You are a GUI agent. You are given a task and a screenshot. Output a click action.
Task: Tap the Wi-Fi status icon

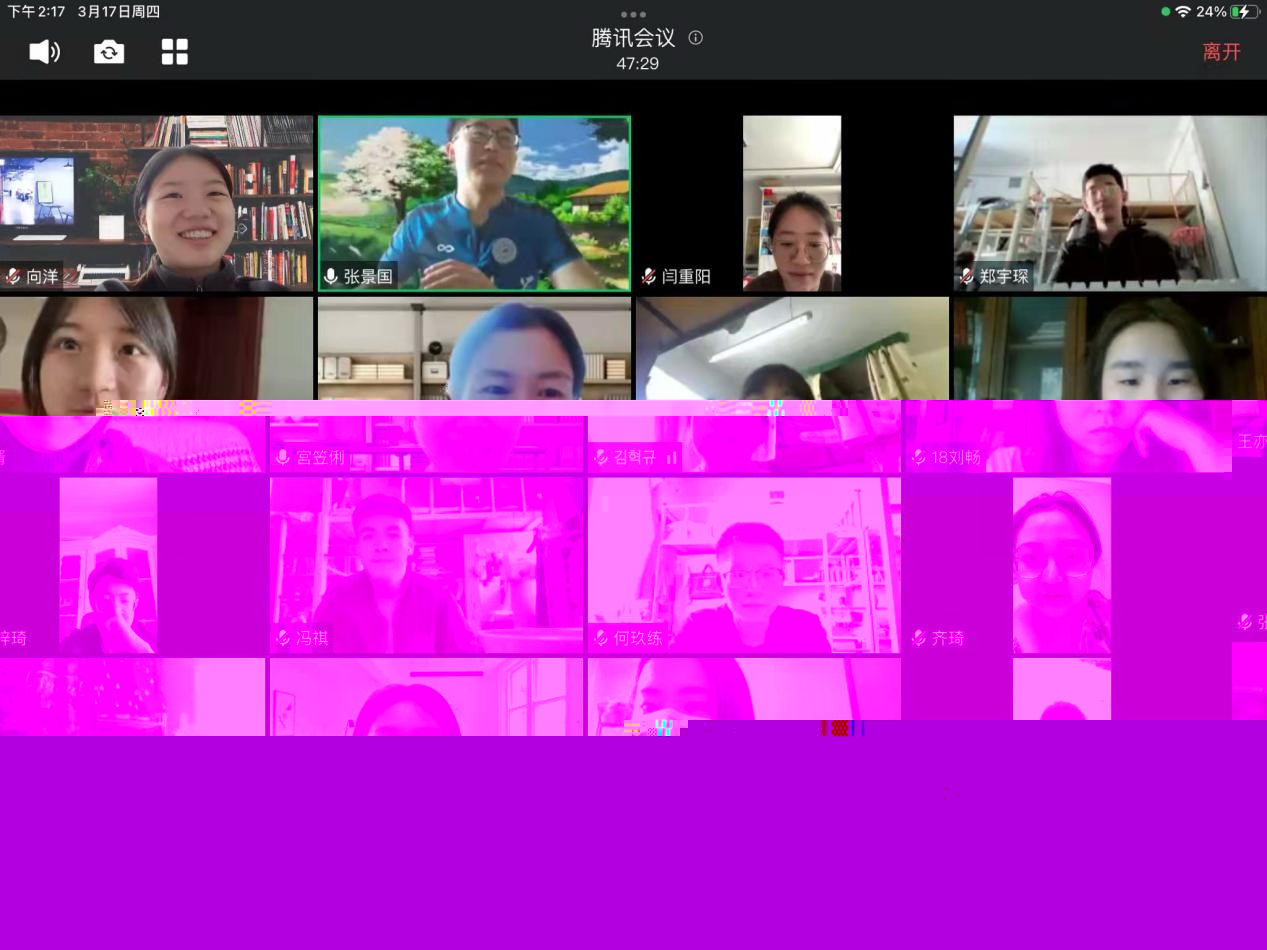pyautogui.click(x=1183, y=12)
